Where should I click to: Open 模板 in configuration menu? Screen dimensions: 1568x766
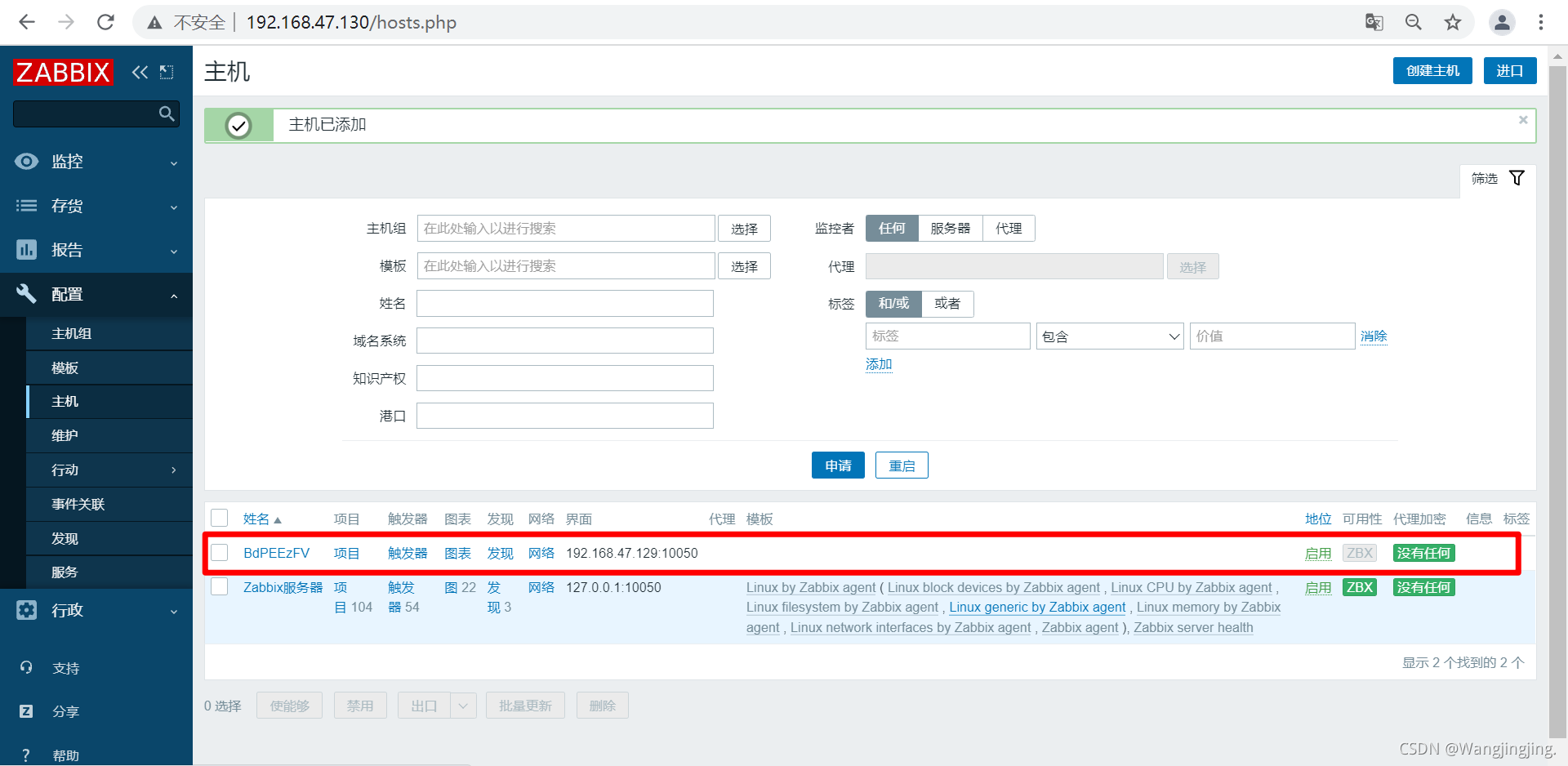point(109,368)
